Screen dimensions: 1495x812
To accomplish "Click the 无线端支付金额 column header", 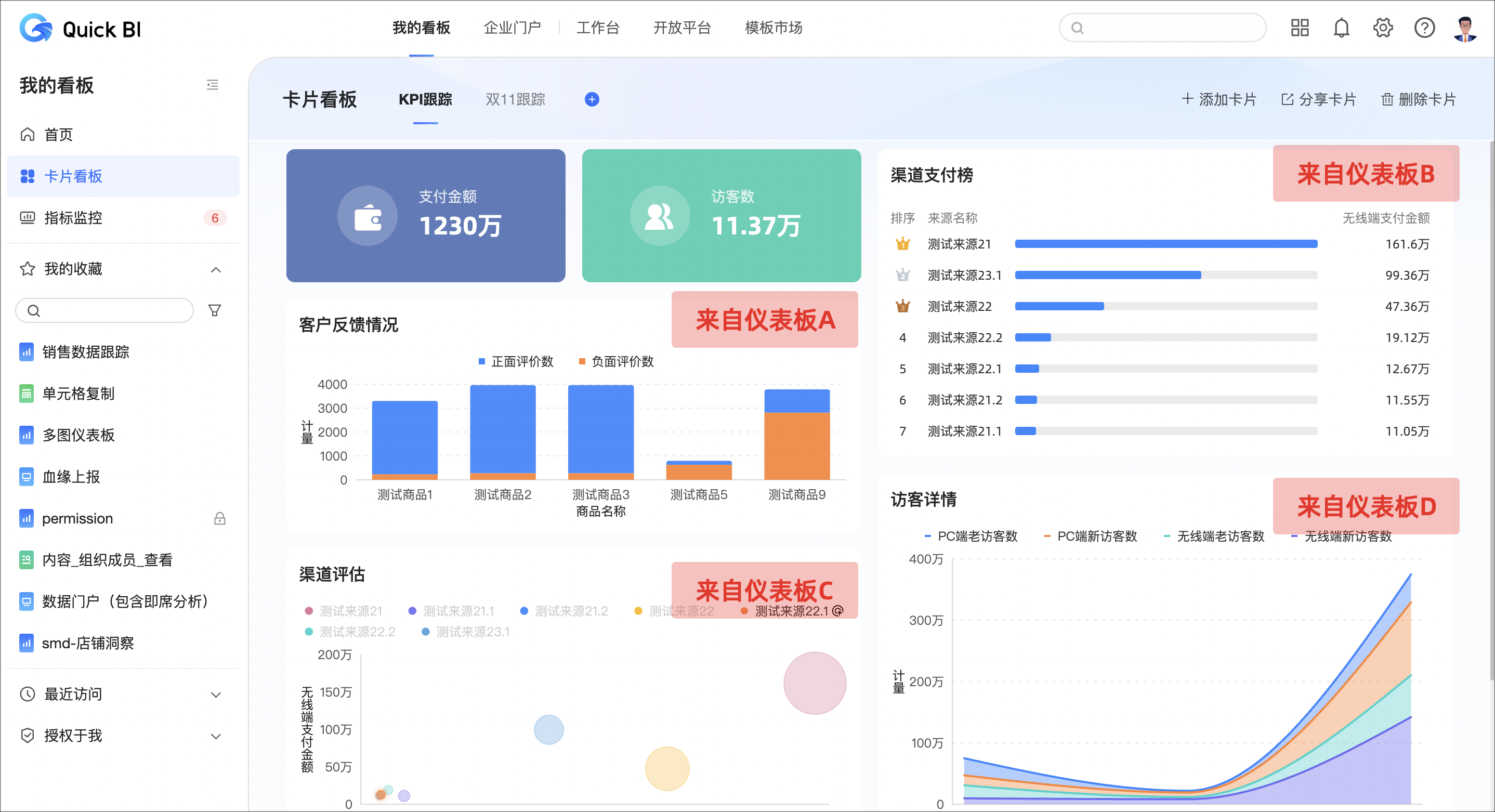I will 1386,218.
